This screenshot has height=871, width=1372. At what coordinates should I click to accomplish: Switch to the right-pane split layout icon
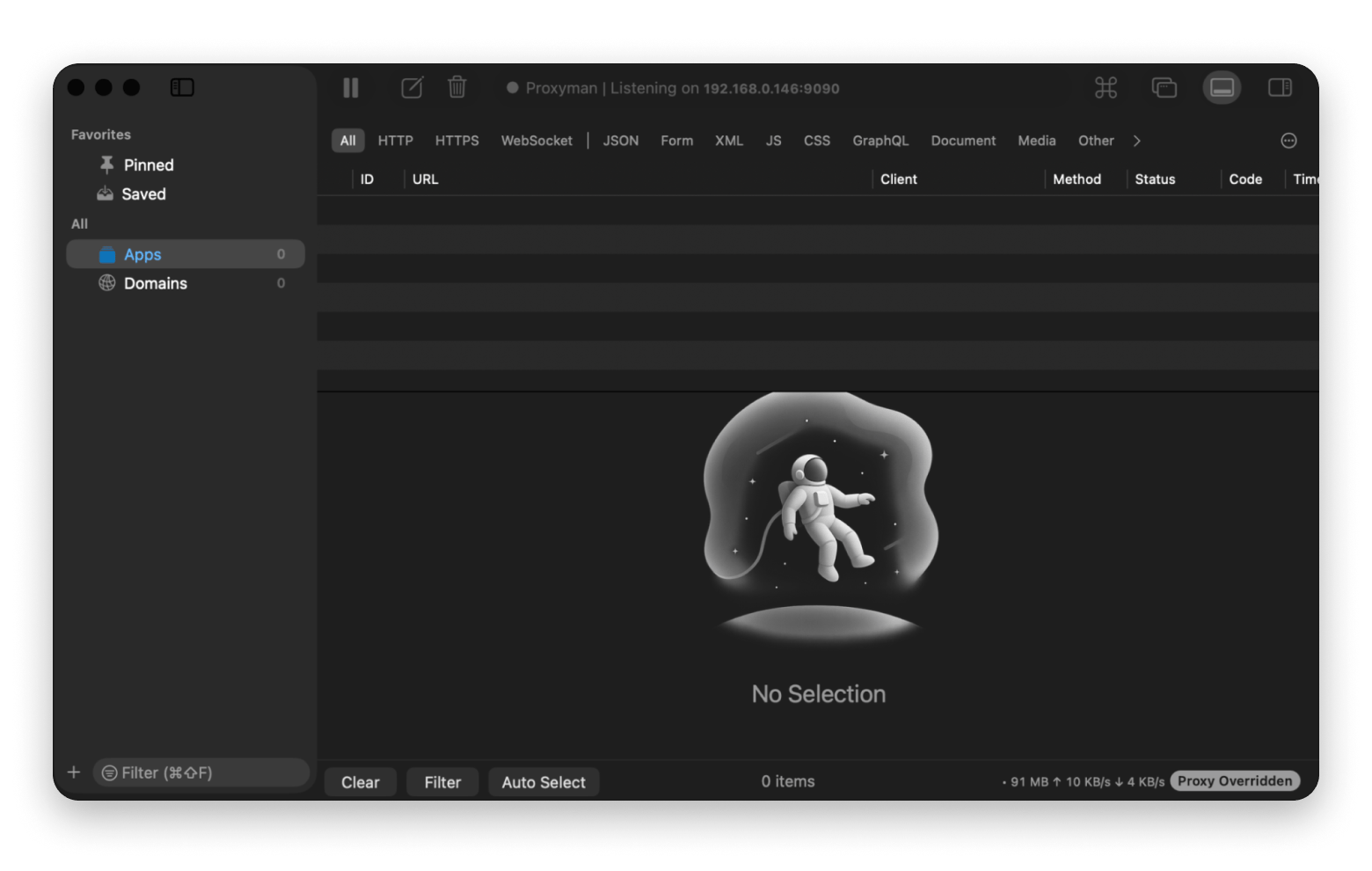pyautogui.click(x=1280, y=87)
